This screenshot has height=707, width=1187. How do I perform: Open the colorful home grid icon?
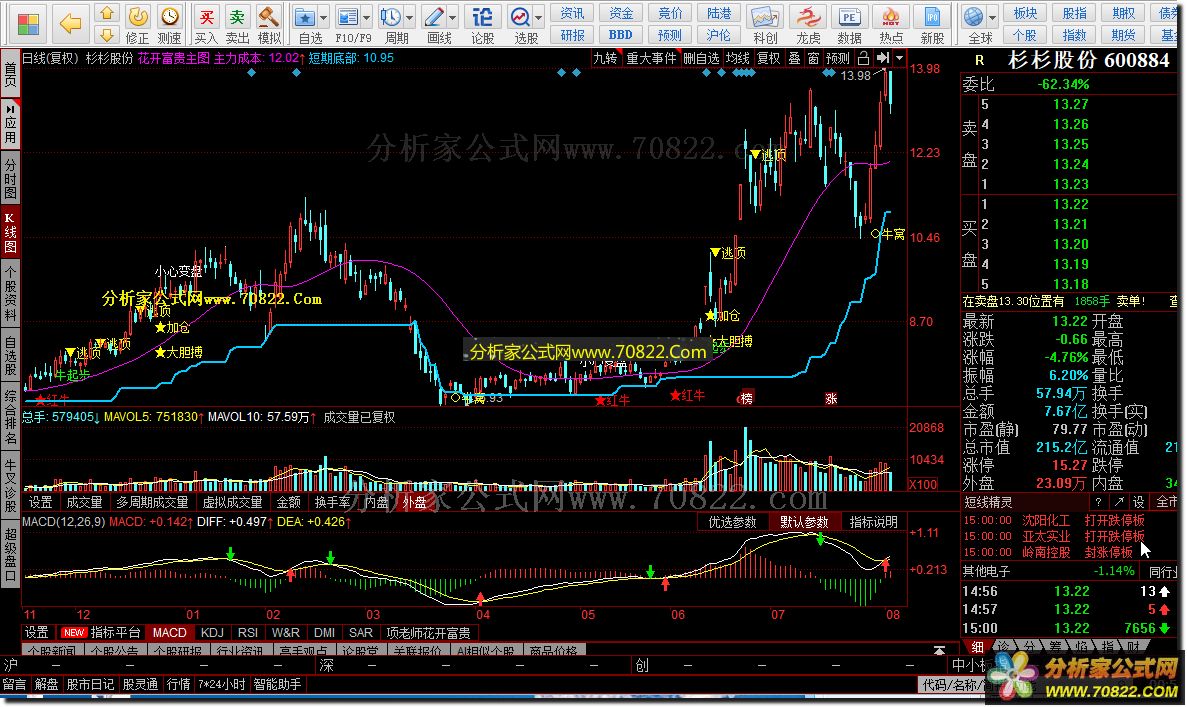click(x=28, y=24)
